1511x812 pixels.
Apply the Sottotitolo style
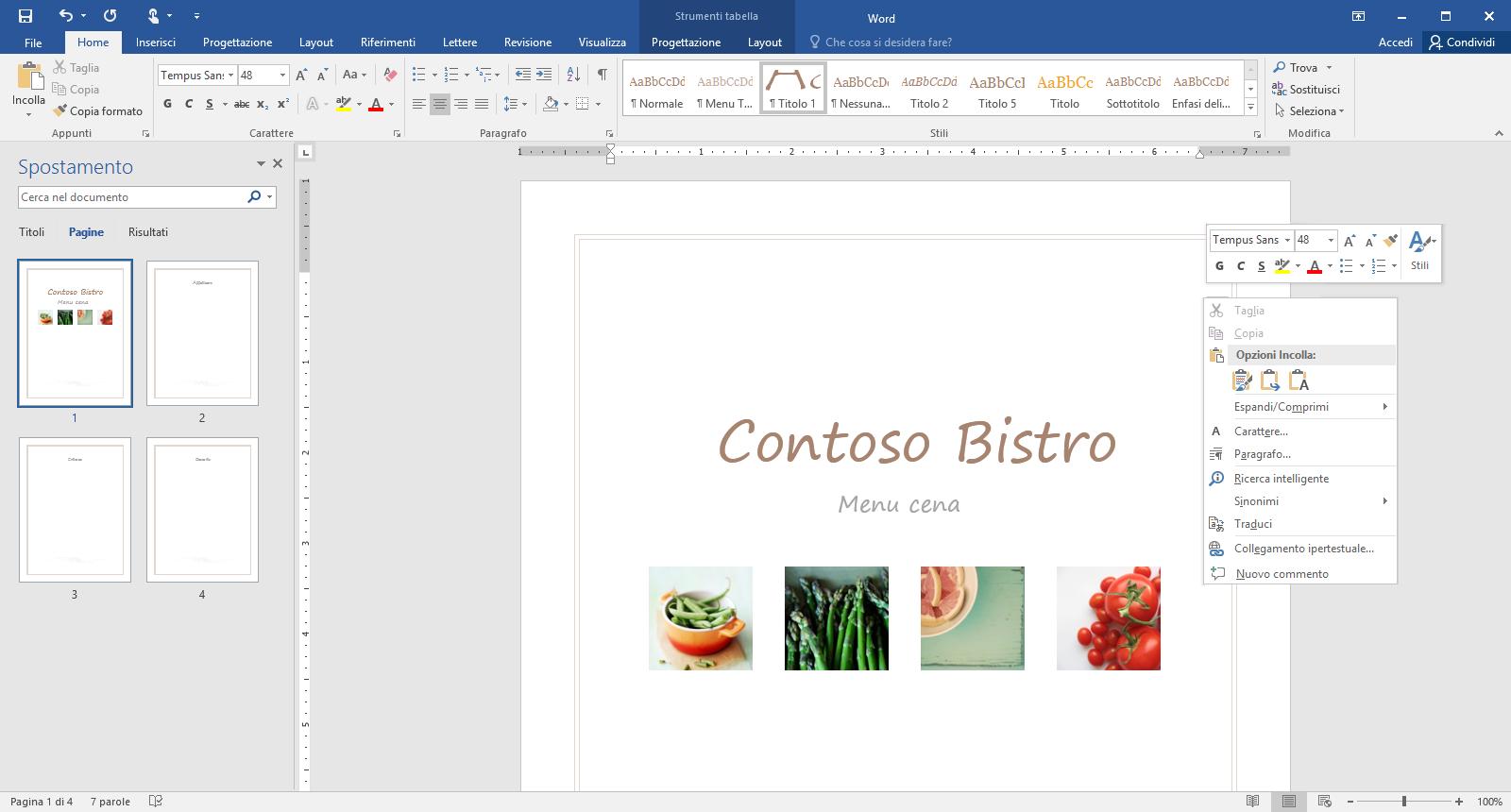[x=1132, y=89]
